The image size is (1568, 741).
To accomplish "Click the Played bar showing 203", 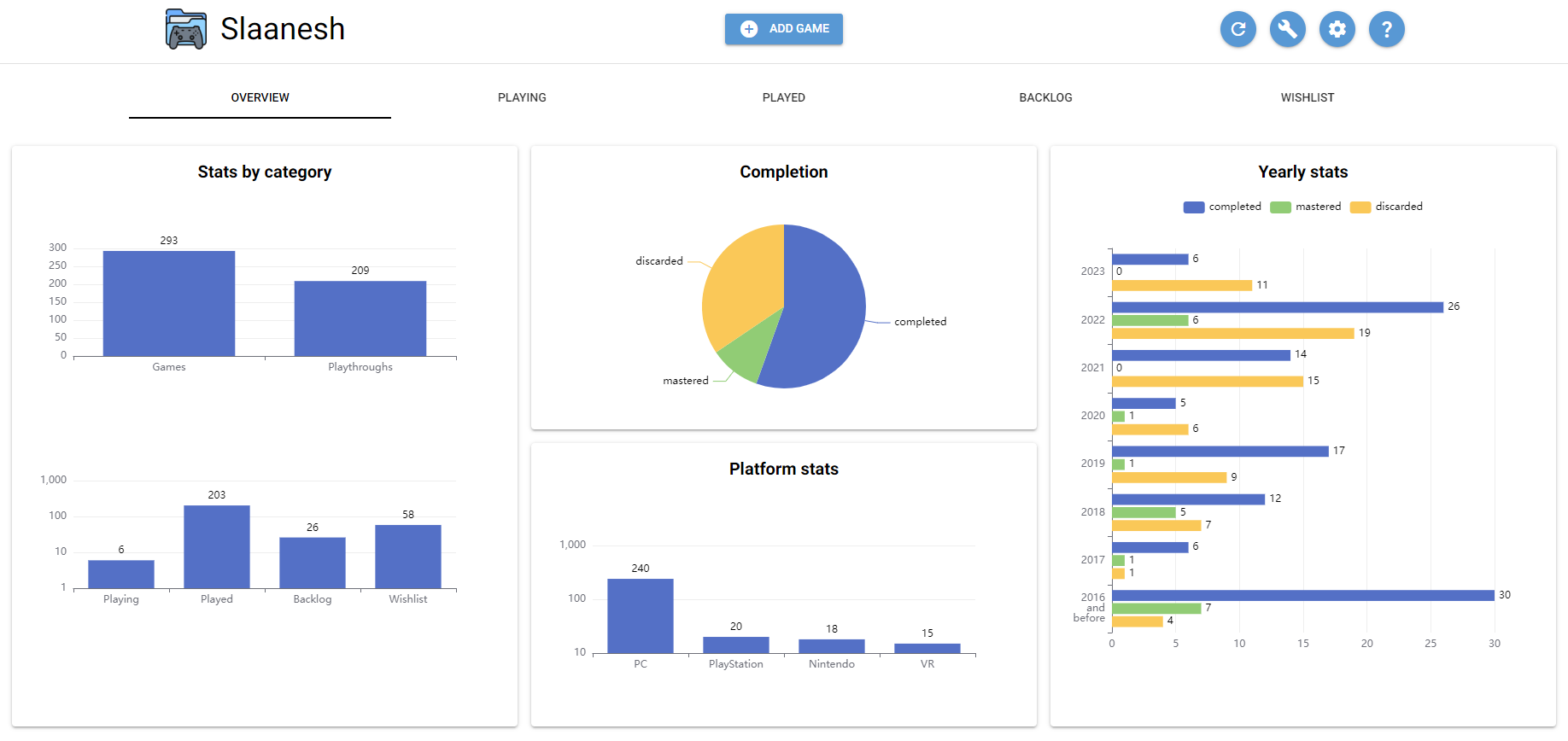I will point(217,547).
